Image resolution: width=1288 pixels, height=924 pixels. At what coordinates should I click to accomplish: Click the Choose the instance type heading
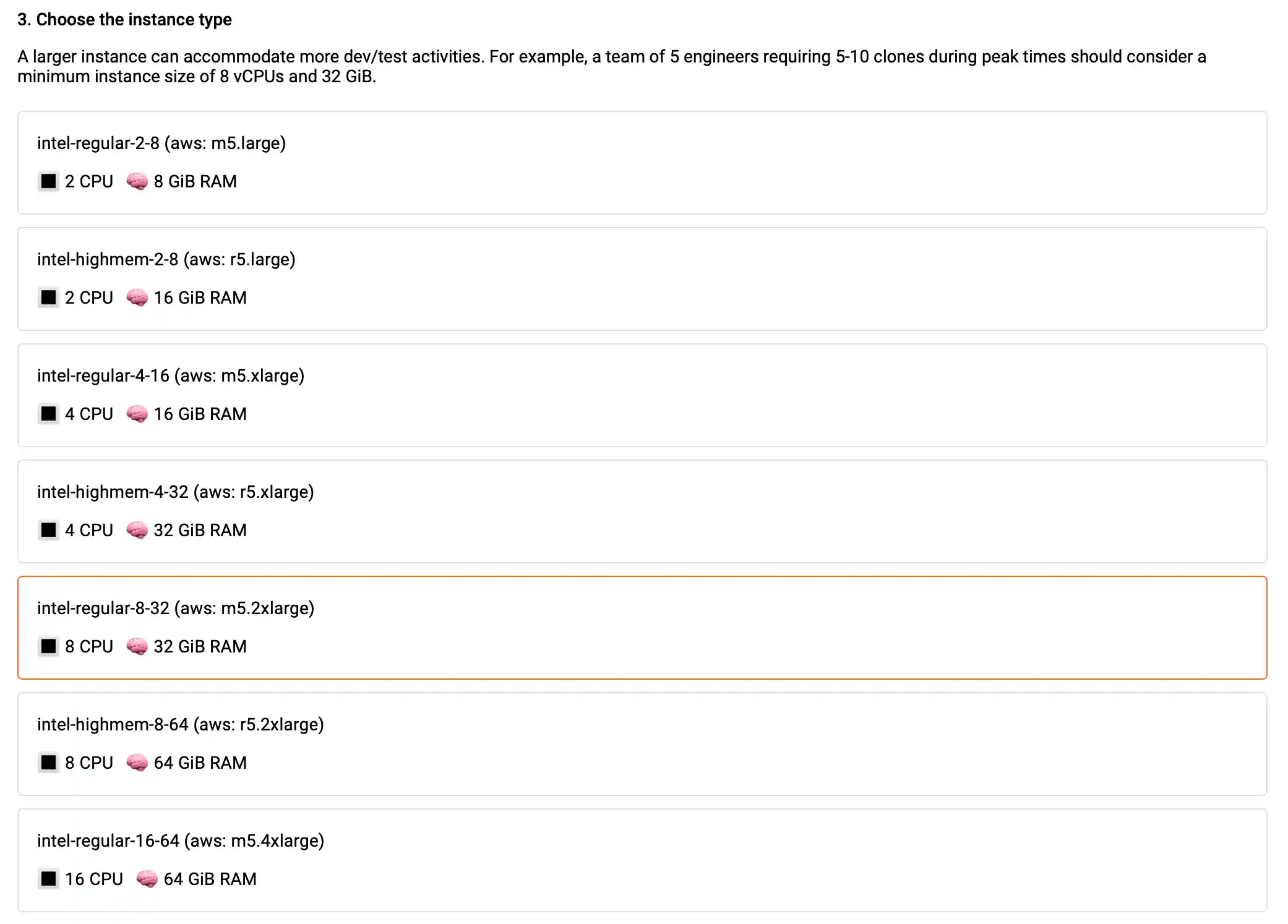(125, 19)
